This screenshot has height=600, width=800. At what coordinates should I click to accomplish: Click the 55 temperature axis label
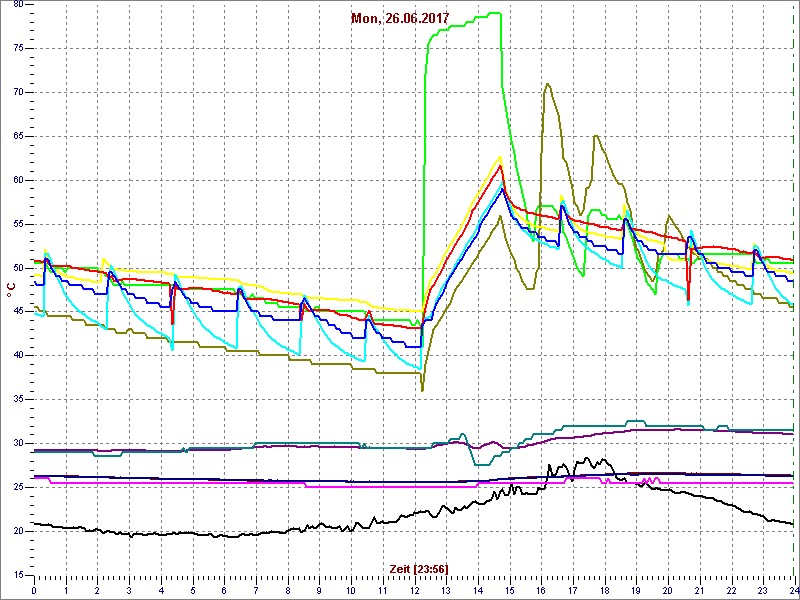18,224
